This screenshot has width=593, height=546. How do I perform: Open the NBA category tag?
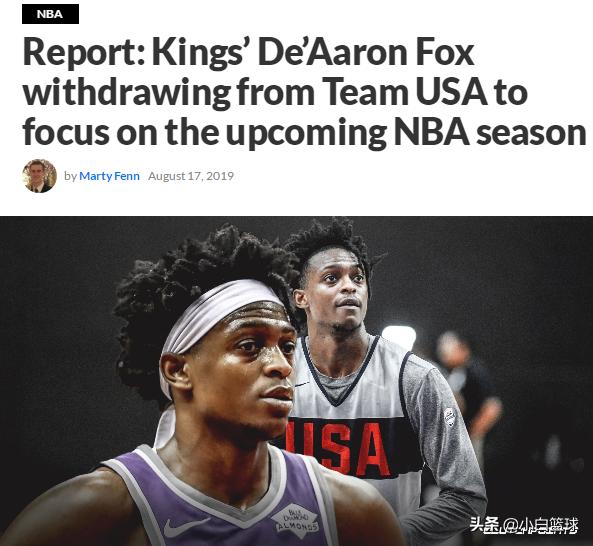50,14
